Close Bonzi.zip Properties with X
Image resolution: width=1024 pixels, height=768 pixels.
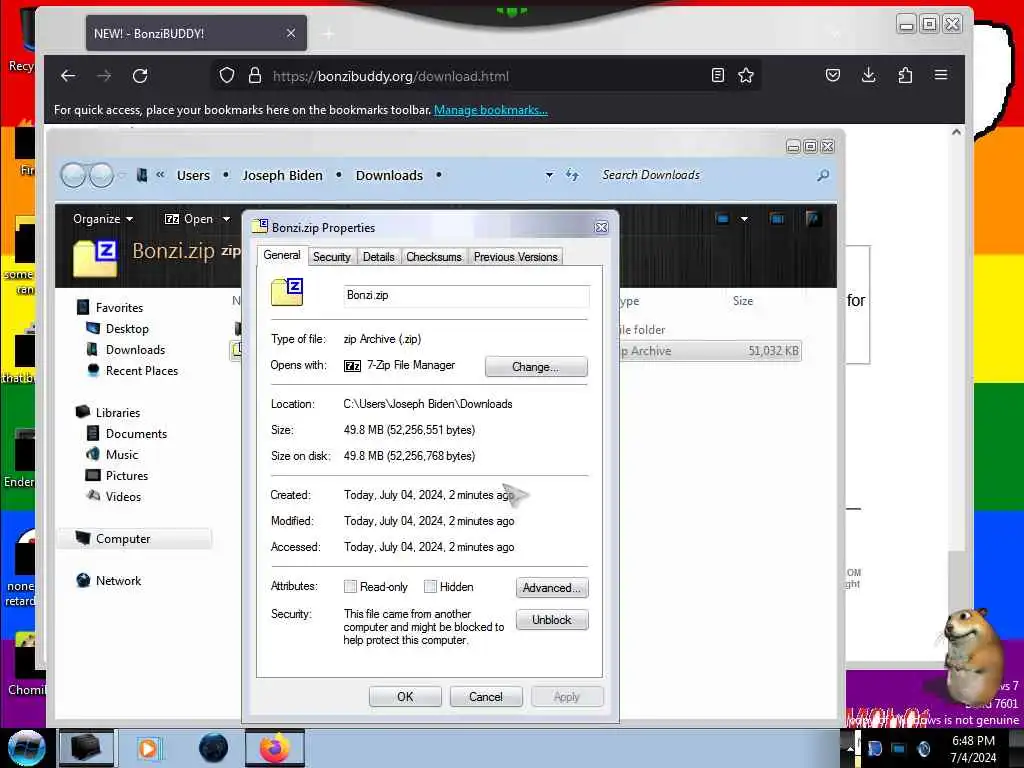[x=601, y=227]
